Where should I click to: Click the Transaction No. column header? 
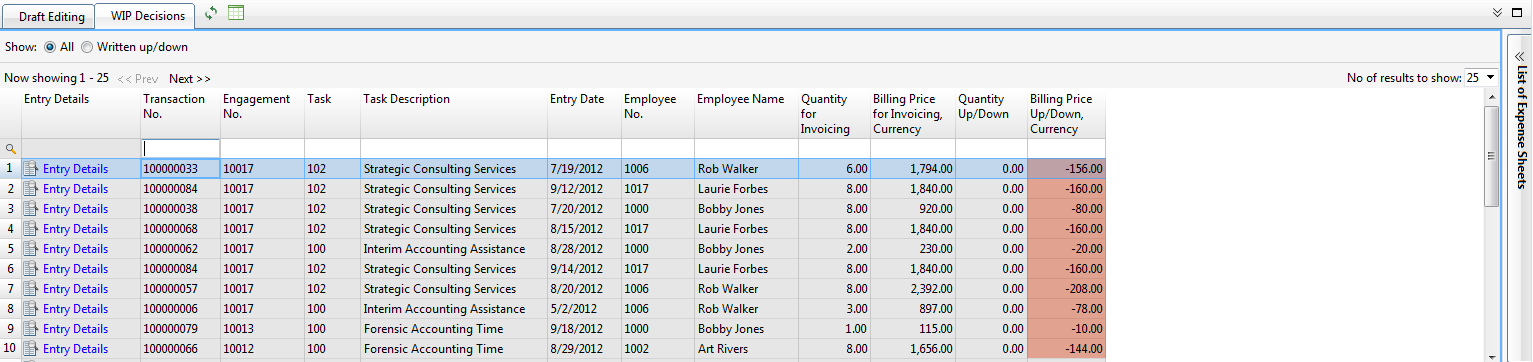[x=180, y=113]
